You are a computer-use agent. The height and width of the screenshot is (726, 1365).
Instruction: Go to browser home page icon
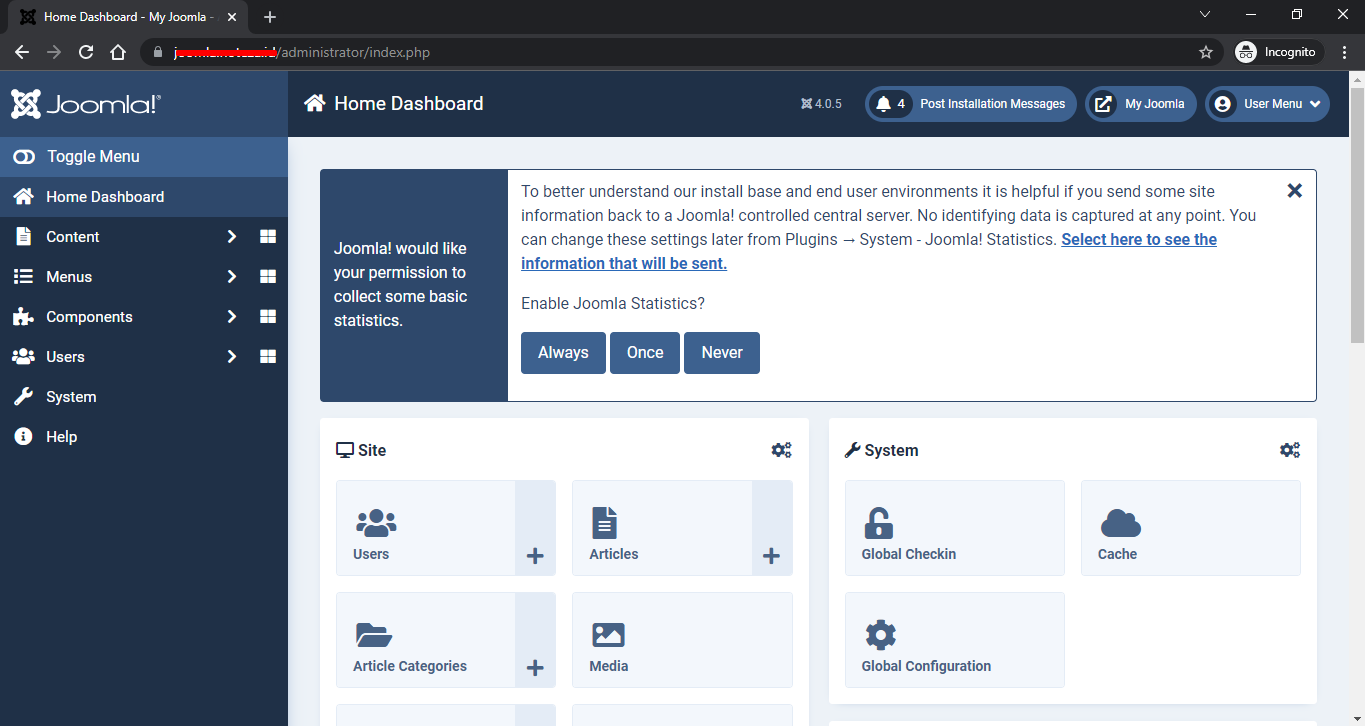click(118, 52)
